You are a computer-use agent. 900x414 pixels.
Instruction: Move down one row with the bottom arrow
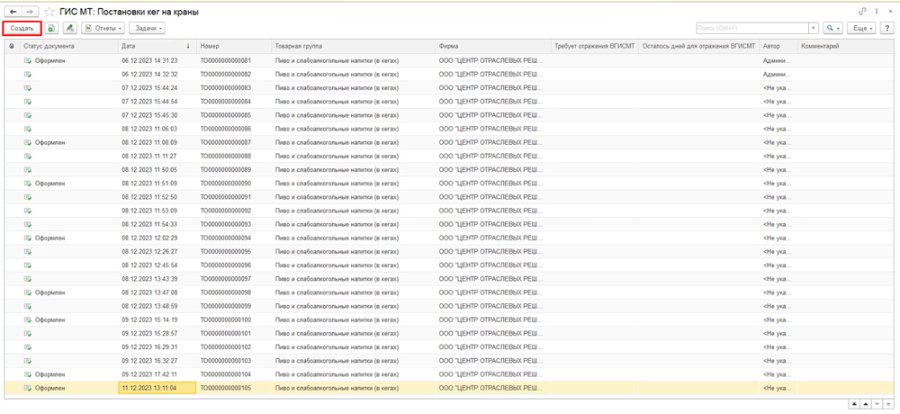pos(876,404)
